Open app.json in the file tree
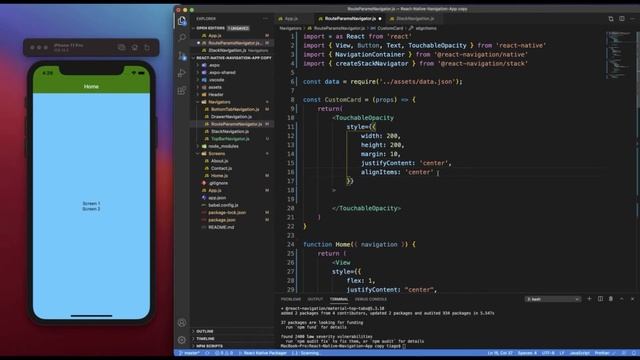 coord(217,198)
